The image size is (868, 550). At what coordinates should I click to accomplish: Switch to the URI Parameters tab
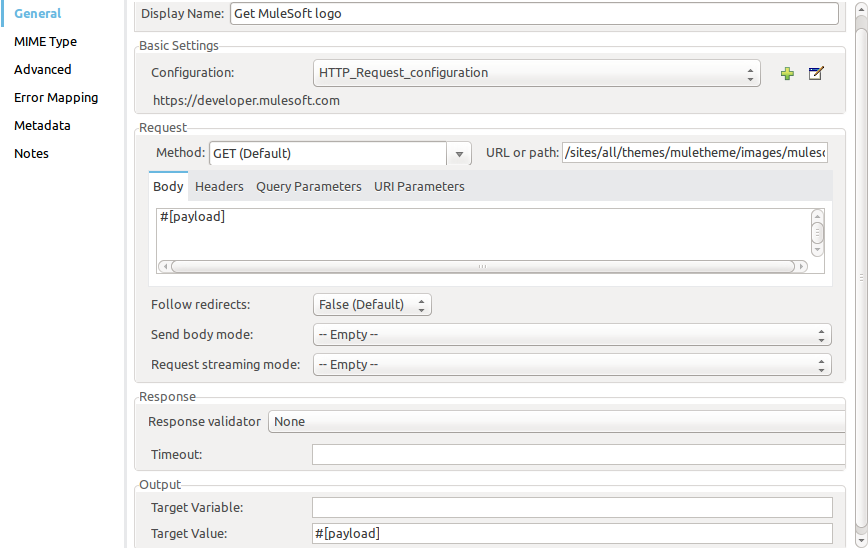click(419, 187)
